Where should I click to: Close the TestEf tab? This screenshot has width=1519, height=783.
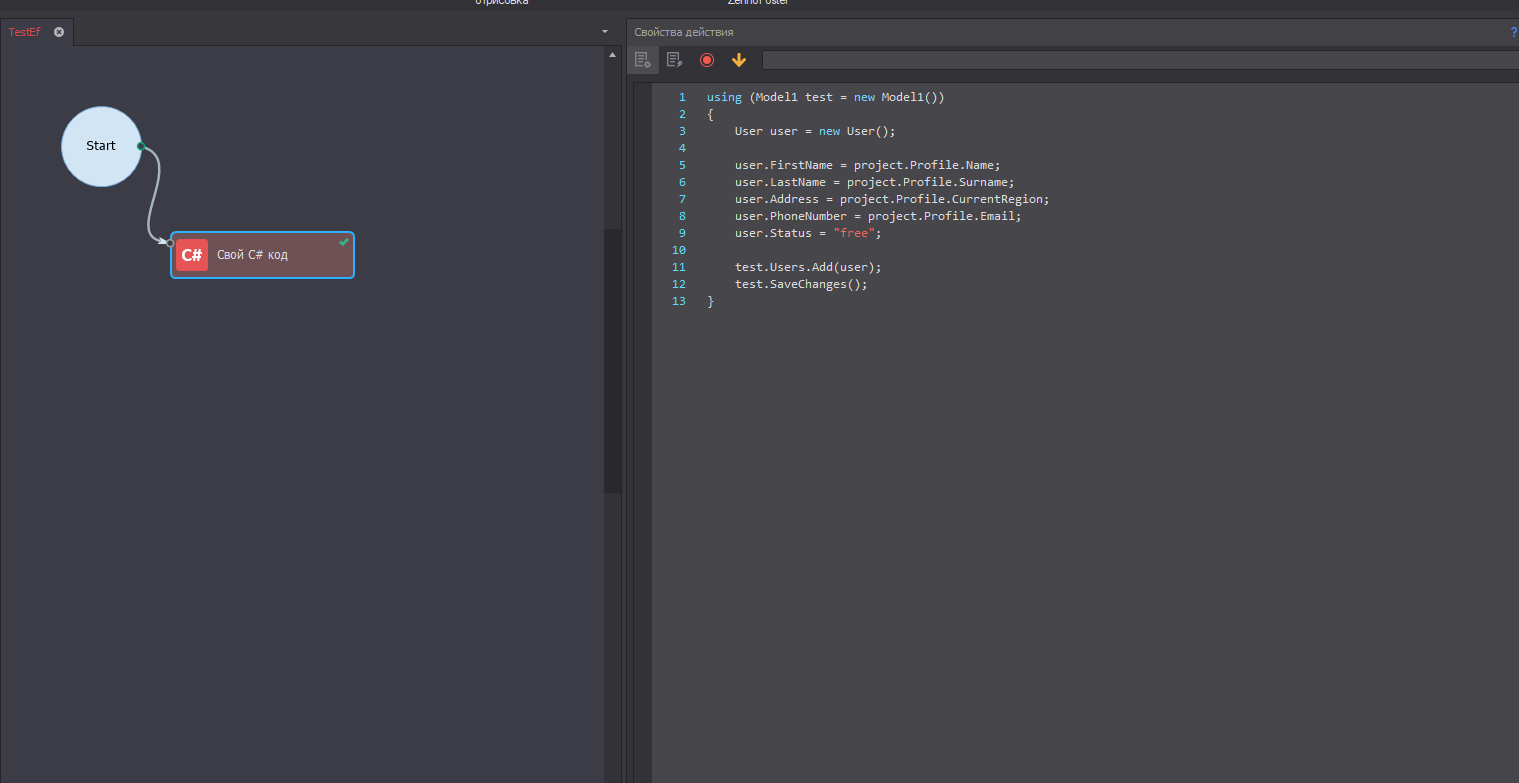point(59,32)
